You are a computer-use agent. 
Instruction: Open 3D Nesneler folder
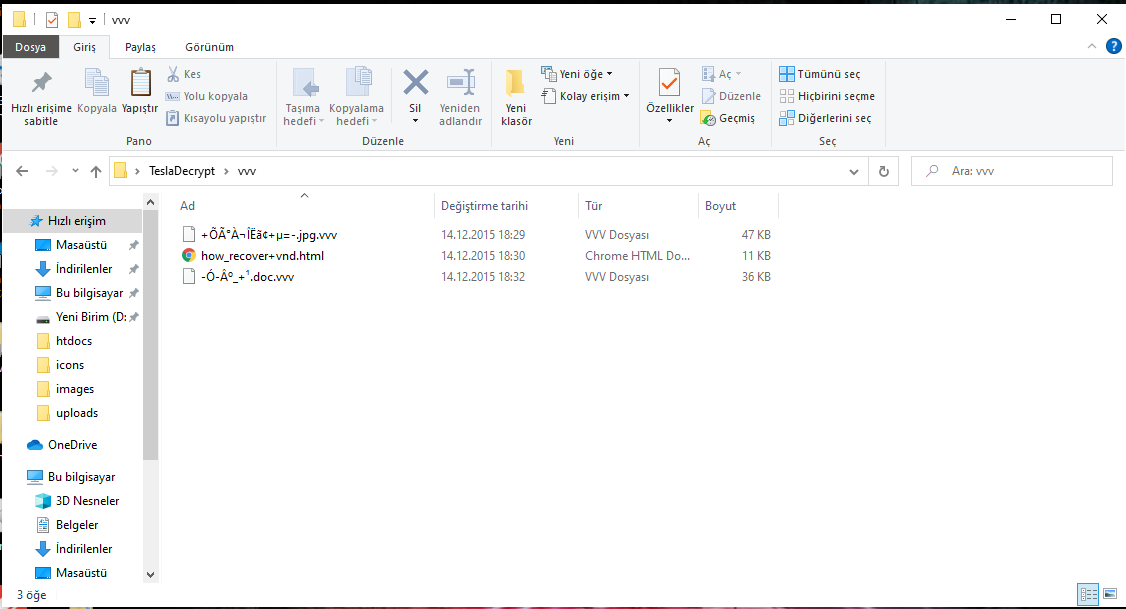coord(87,501)
